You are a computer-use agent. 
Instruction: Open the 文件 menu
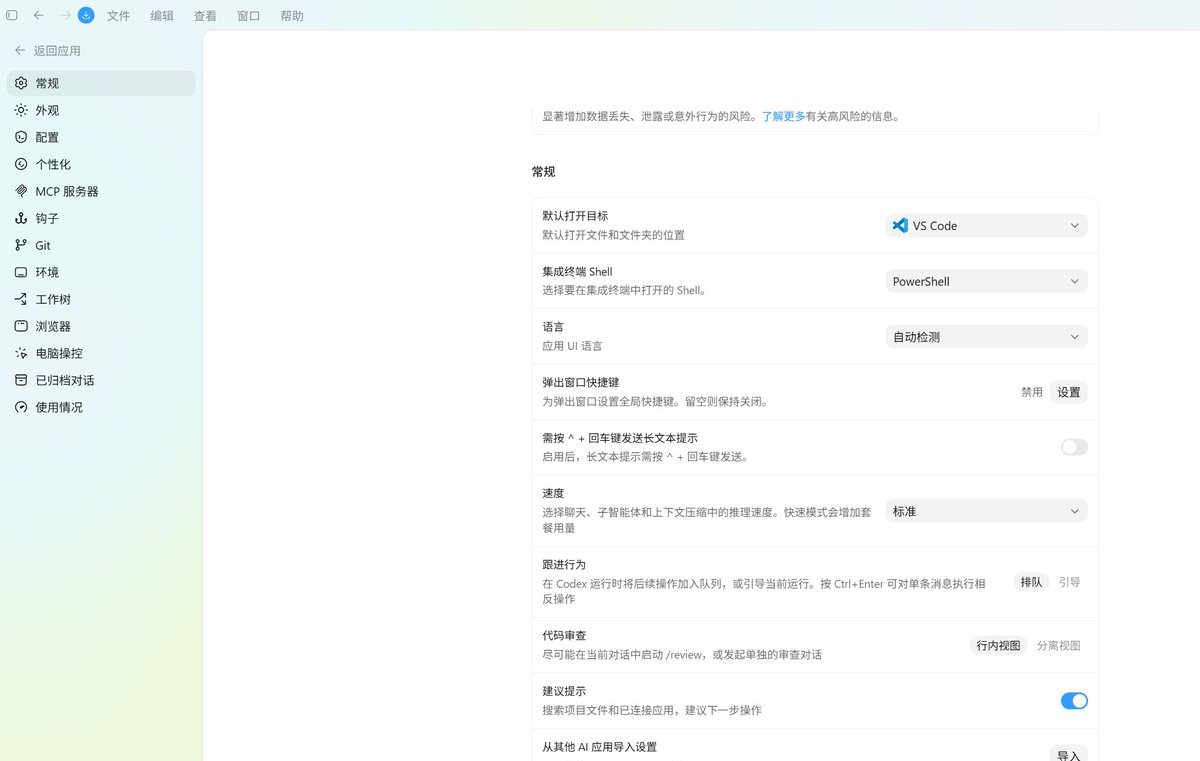(118, 16)
